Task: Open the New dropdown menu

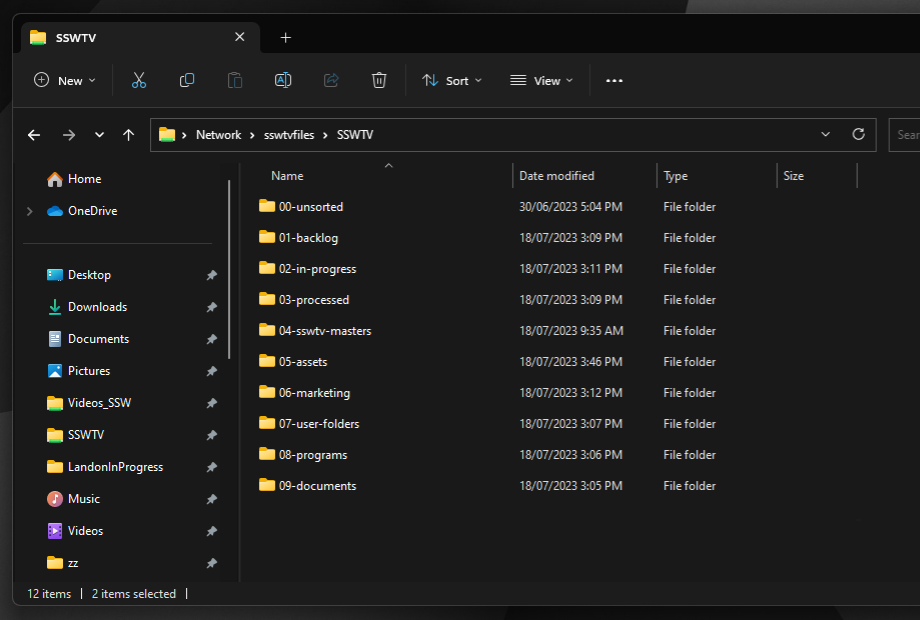Action: click(x=65, y=80)
